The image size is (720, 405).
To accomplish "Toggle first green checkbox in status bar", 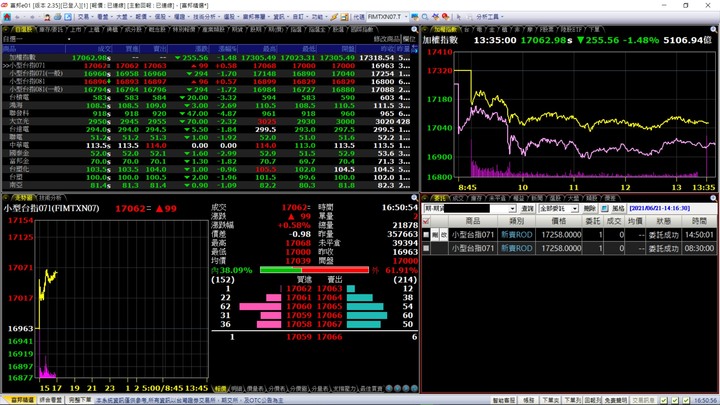I will pos(664,400).
